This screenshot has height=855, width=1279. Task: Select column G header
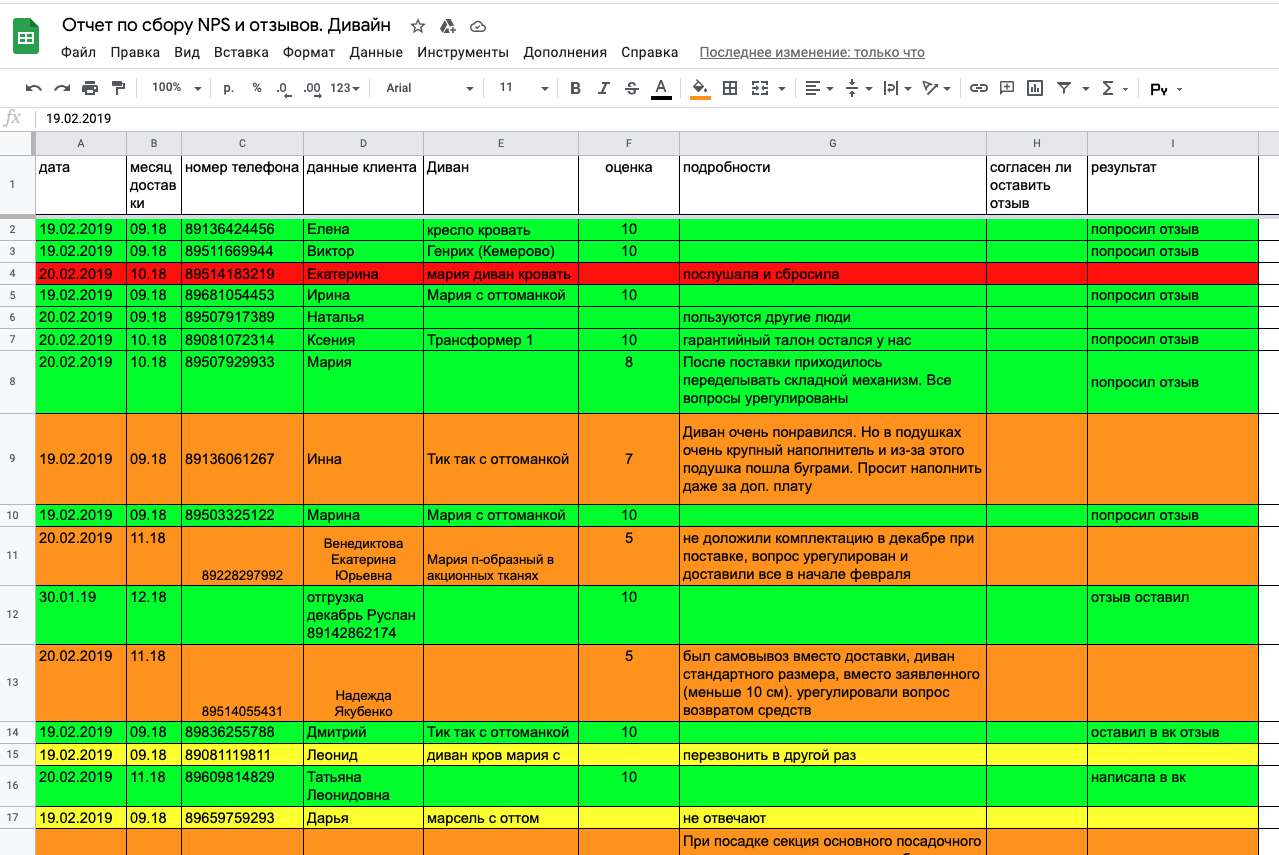[833, 144]
